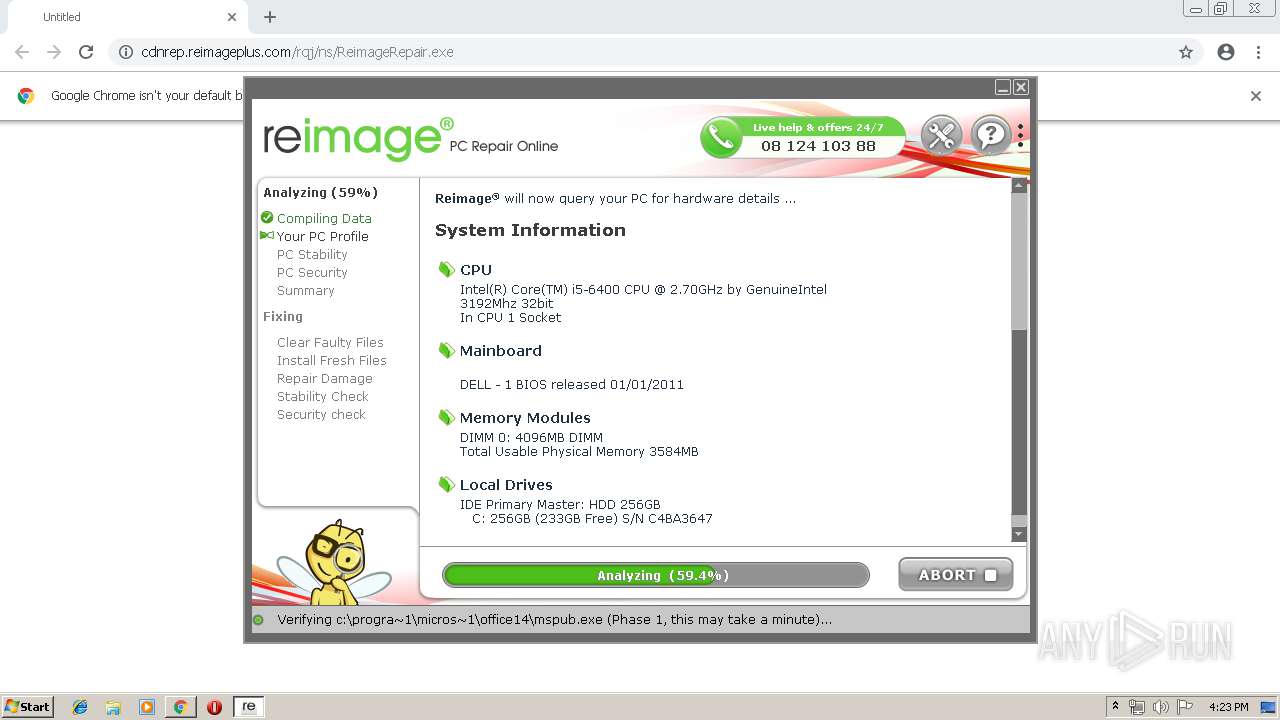
Task: Open Action Center flag icon
Action: pyautogui.click(x=1184, y=707)
